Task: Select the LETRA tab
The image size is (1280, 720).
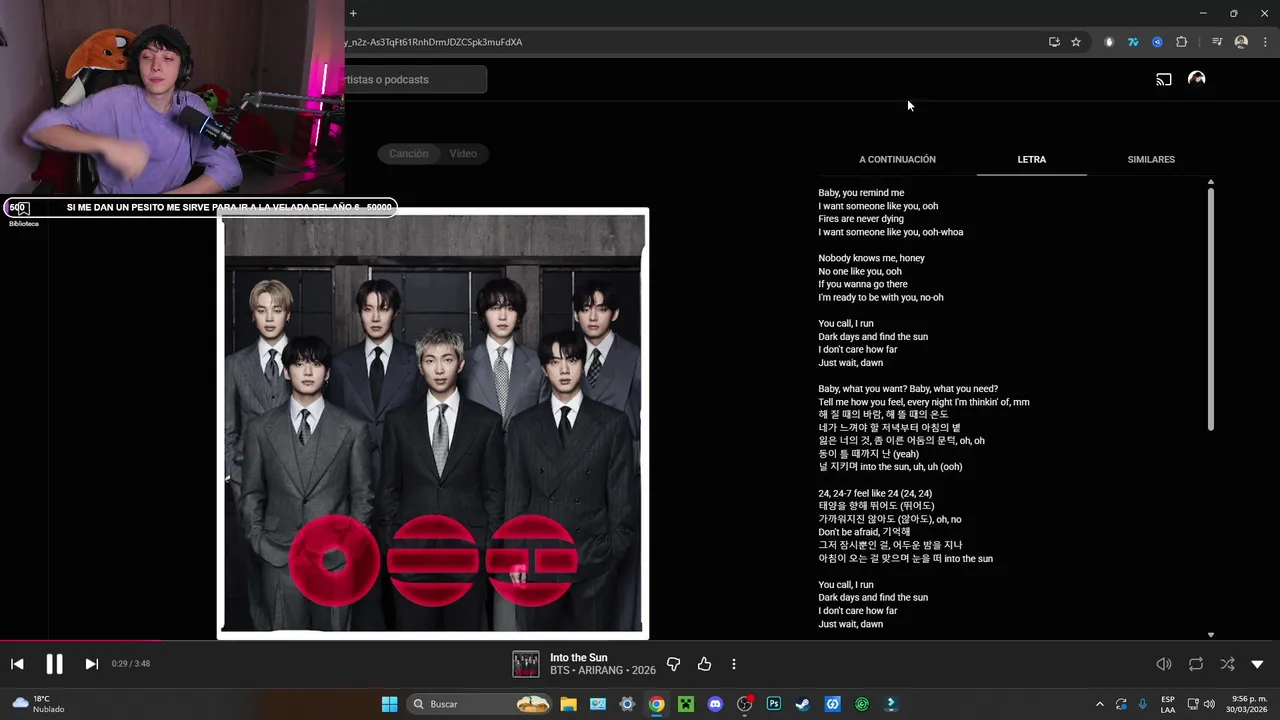Action: (x=1031, y=159)
